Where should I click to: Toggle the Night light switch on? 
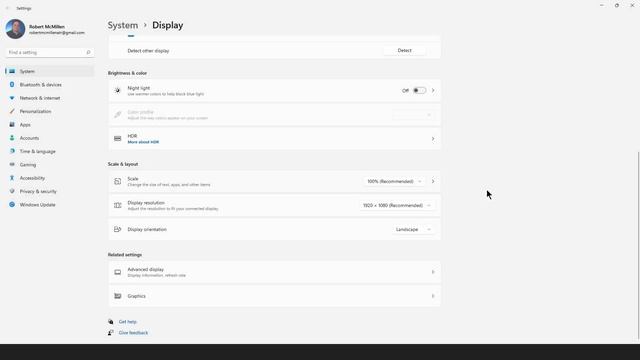click(419, 91)
